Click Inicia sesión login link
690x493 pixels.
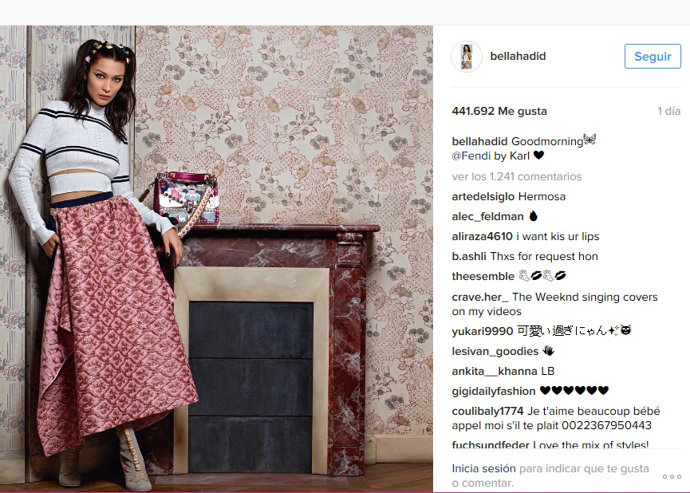click(x=484, y=469)
